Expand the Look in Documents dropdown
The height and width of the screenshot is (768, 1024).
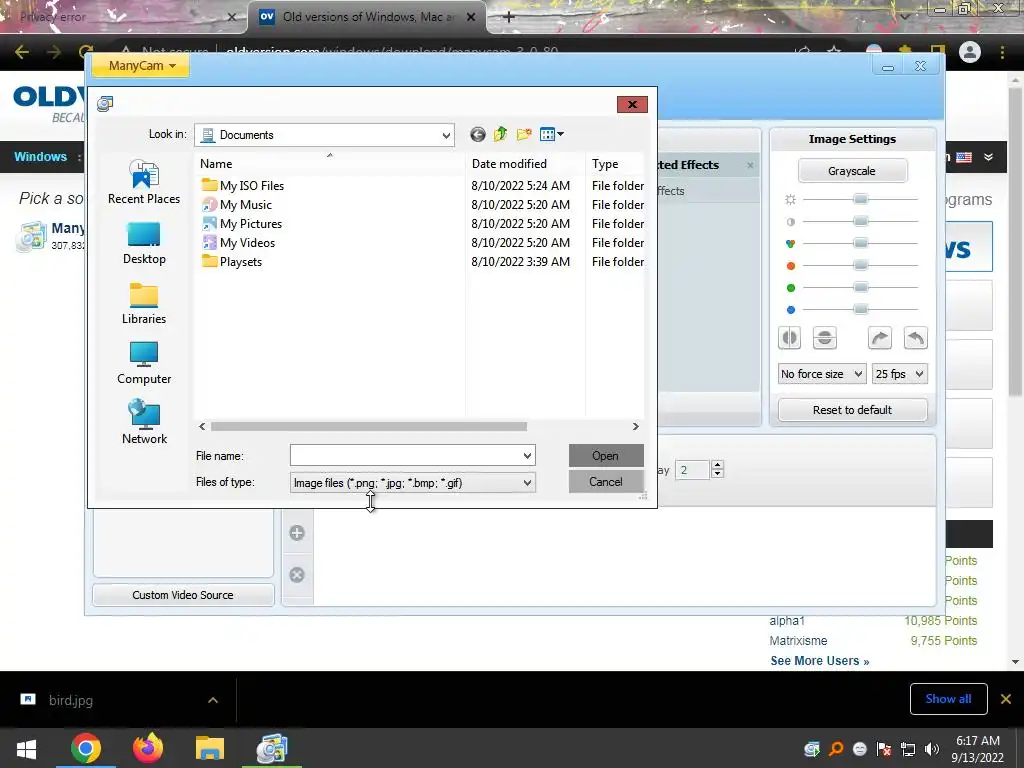click(x=446, y=135)
